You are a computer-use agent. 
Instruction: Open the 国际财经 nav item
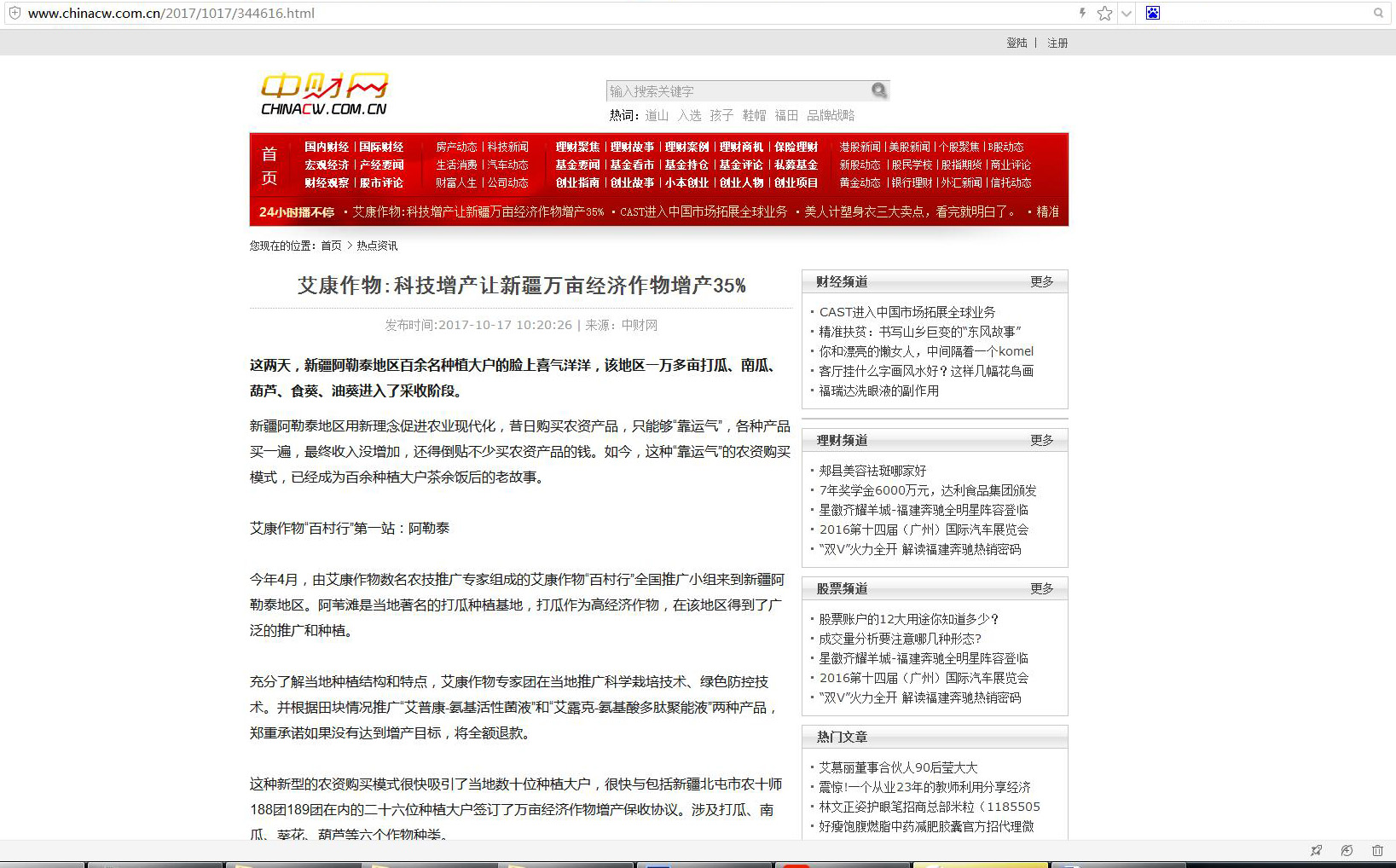coord(381,147)
